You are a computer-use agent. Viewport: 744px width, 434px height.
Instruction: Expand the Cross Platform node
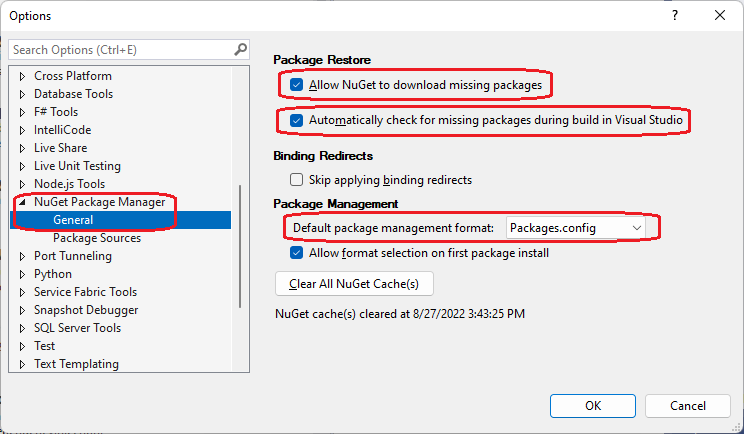point(22,76)
